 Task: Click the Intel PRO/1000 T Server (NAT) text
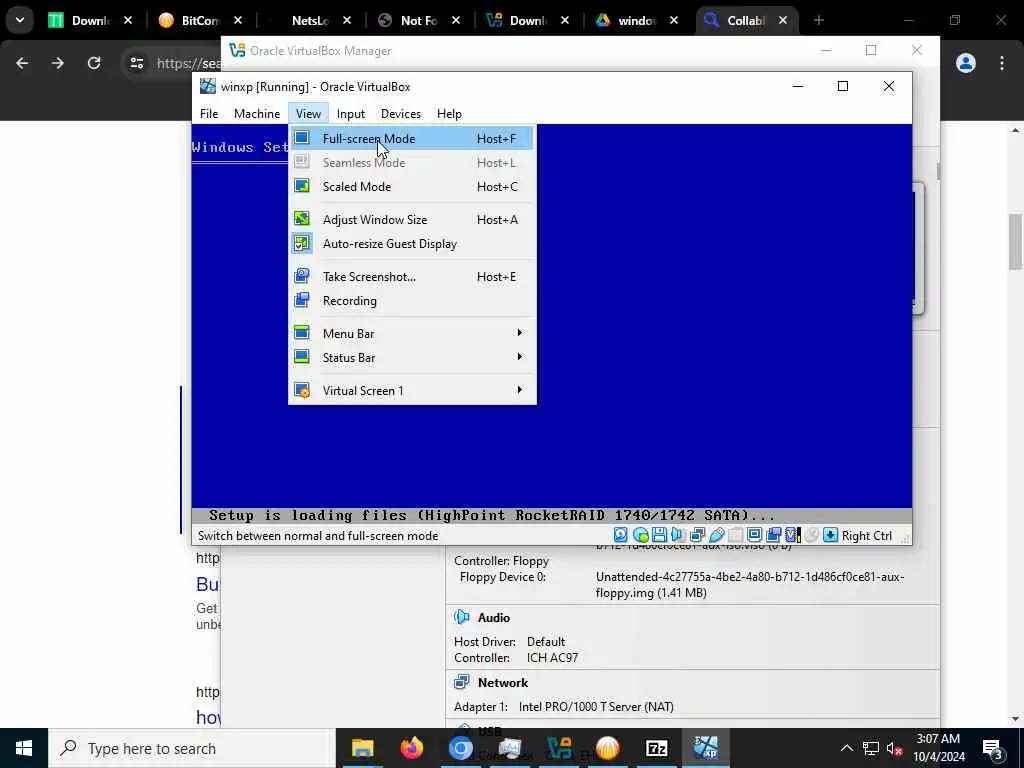coord(596,707)
